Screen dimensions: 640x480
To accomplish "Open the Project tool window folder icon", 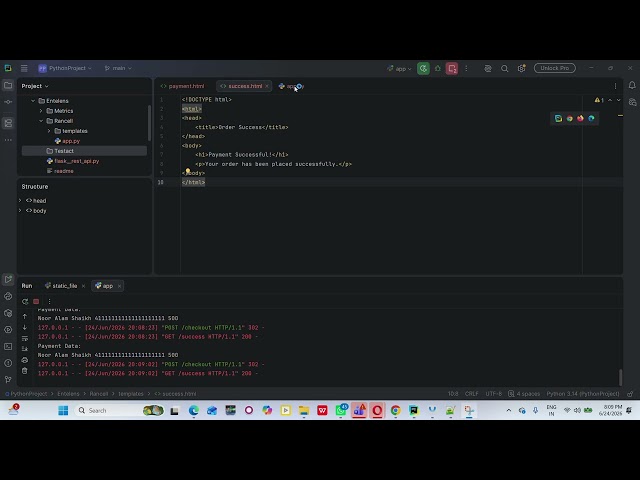I will 8,85.
